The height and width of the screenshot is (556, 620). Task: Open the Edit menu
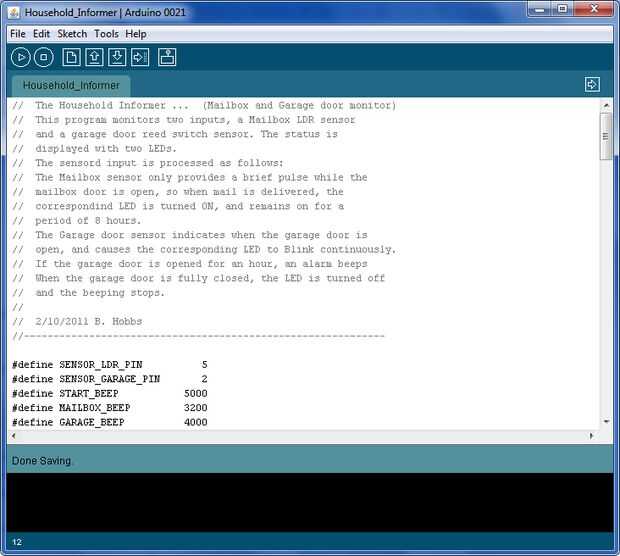(x=42, y=34)
